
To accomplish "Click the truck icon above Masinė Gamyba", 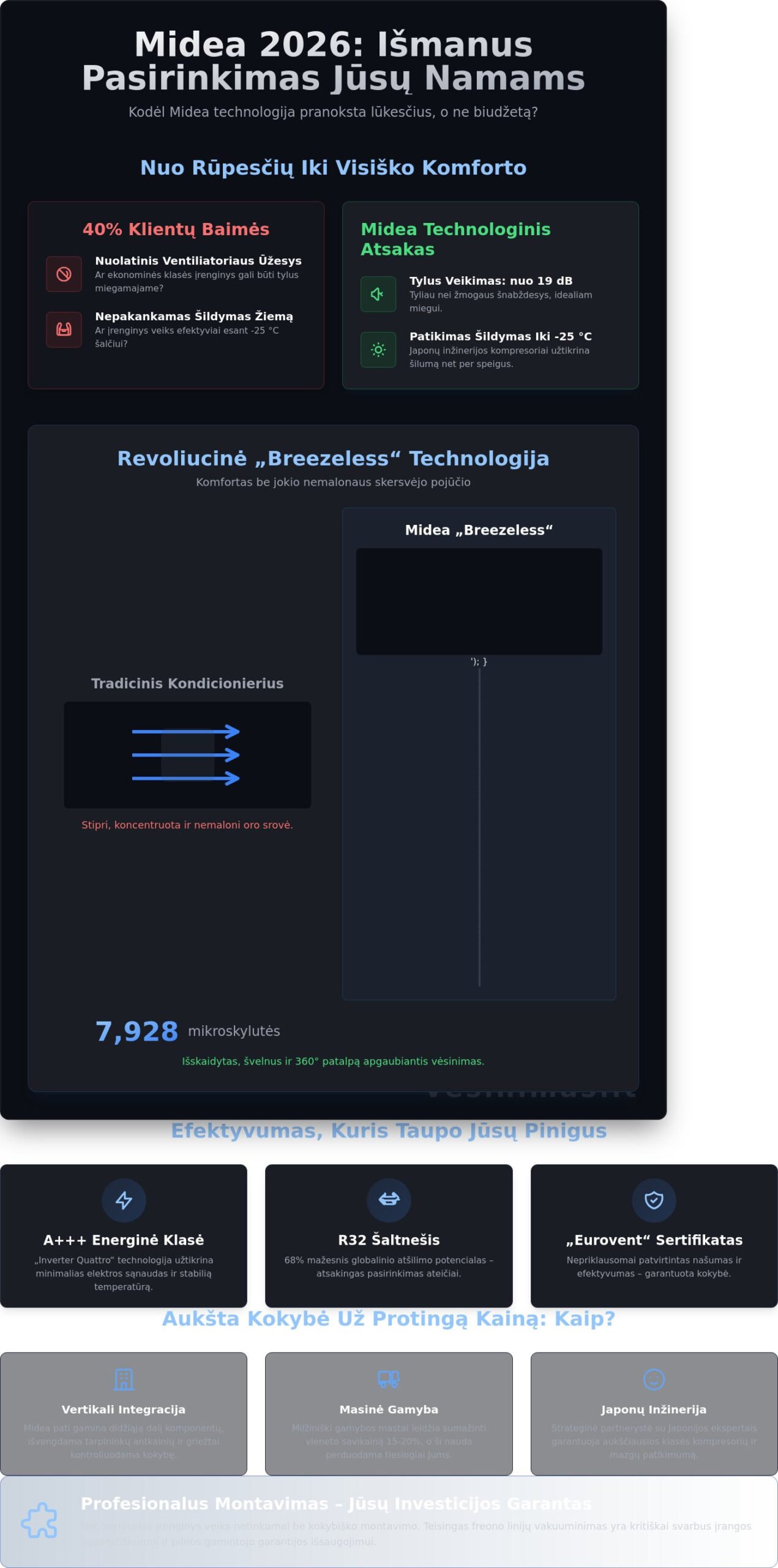I will pyautogui.click(x=389, y=1379).
